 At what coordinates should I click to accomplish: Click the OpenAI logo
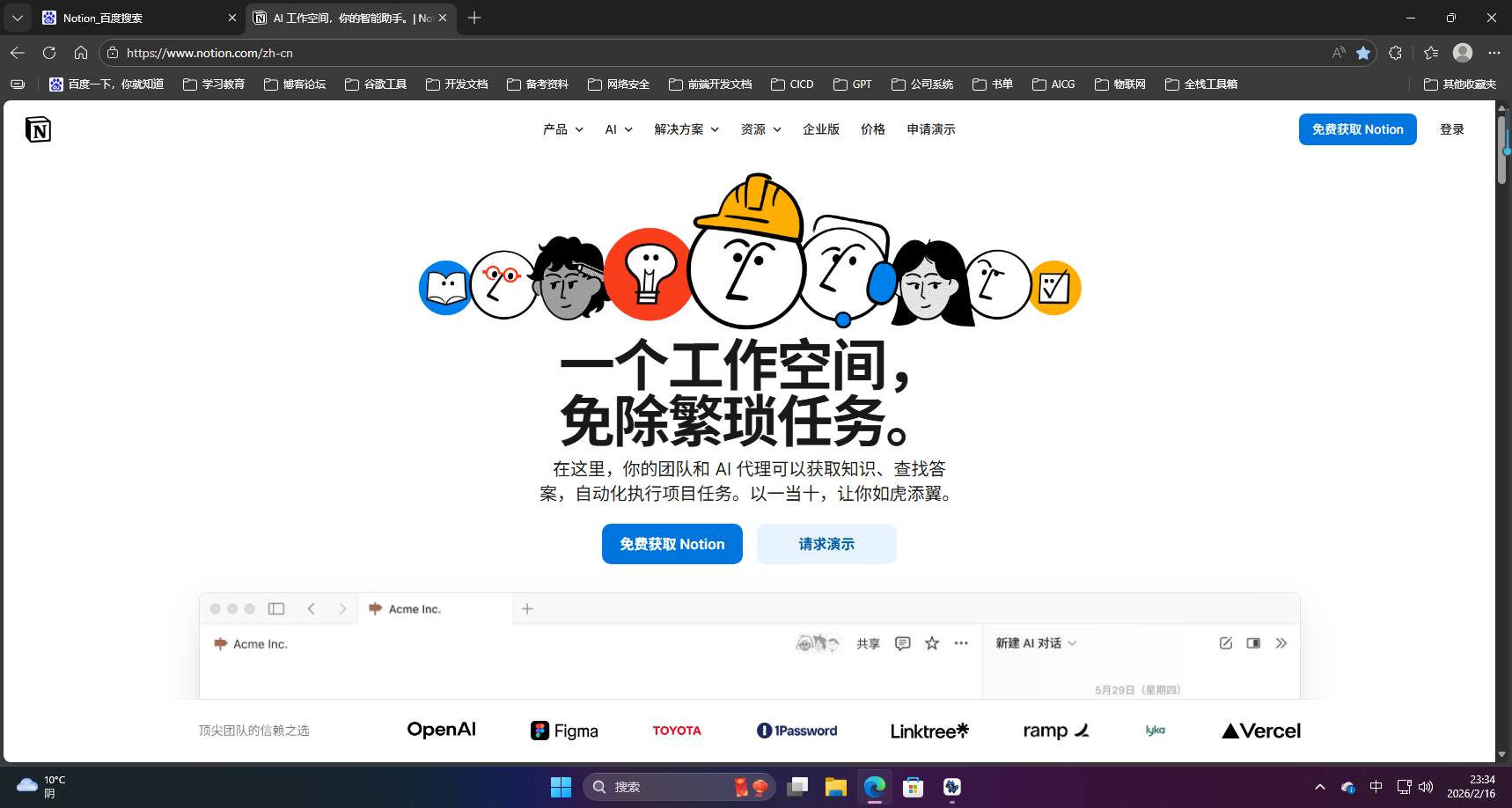(x=442, y=730)
